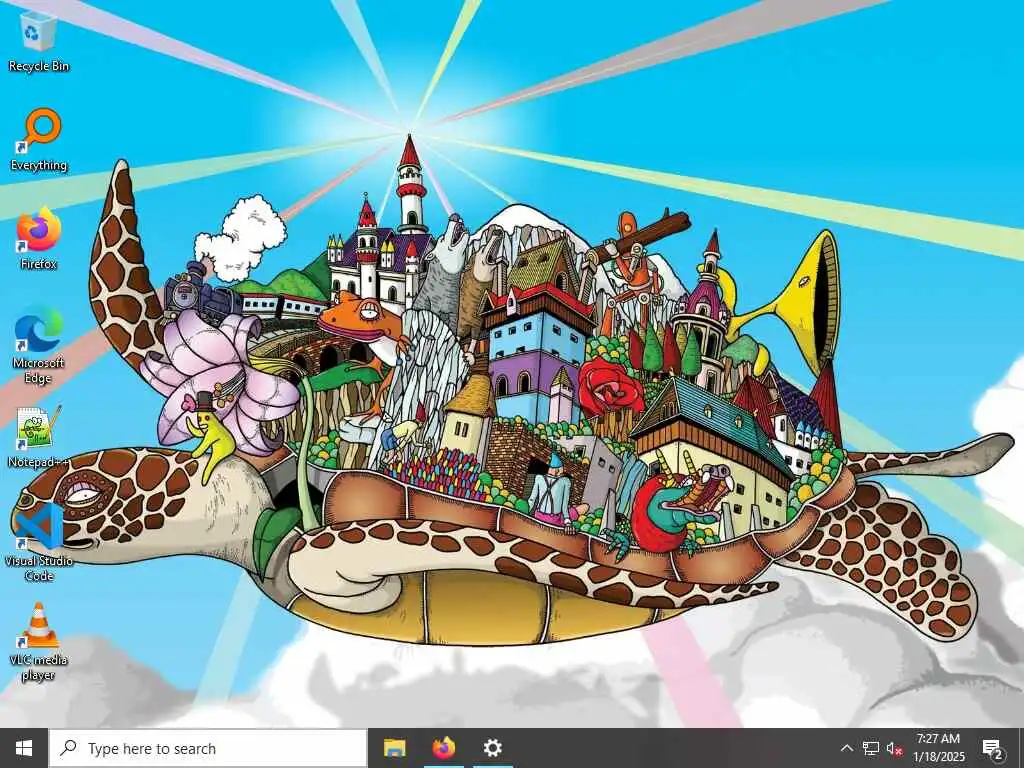
Task: Open the network status tray icon
Action: (871, 748)
